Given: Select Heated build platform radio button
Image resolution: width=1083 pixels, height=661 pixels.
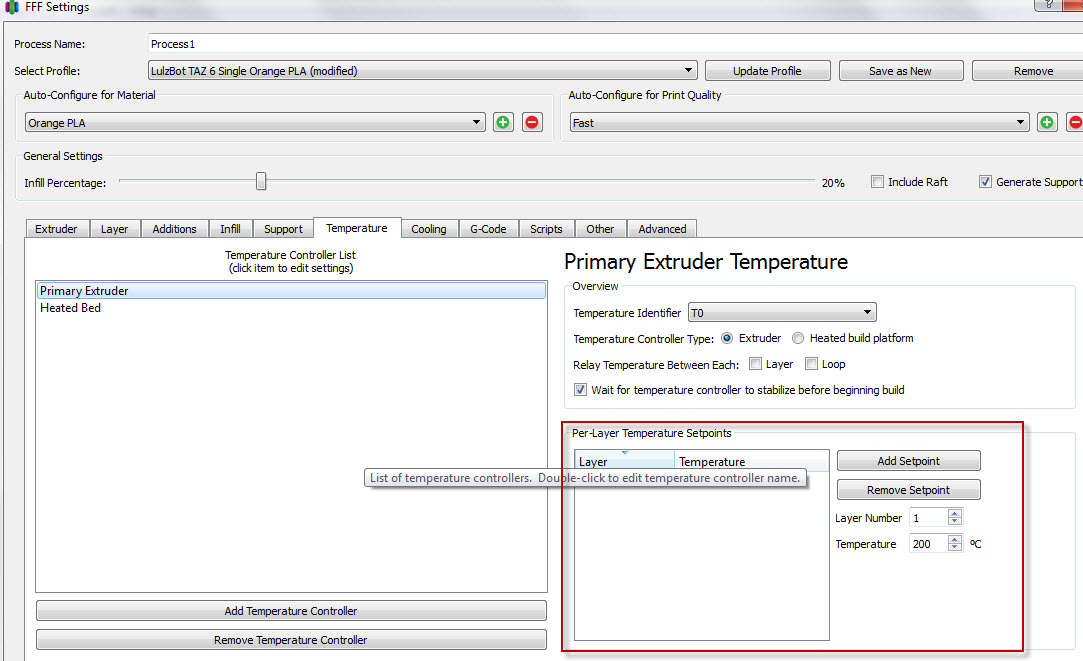Looking at the screenshot, I should [x=798, y=338].
